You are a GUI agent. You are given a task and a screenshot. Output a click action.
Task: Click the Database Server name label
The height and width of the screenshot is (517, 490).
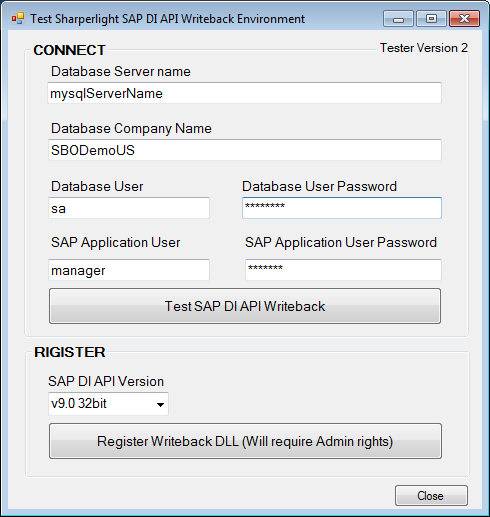tap(121, 71)
